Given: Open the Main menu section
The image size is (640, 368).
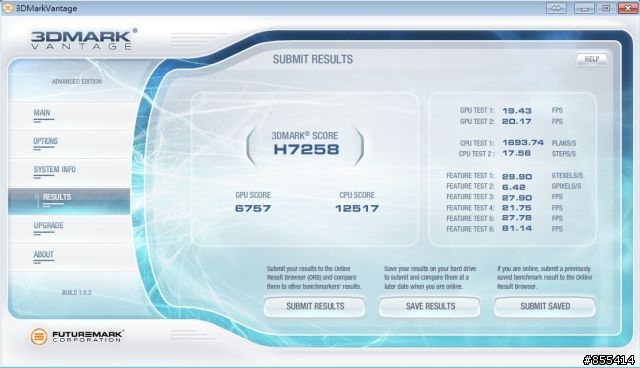Looking at the screenshot, I should (x=42, y=113).
